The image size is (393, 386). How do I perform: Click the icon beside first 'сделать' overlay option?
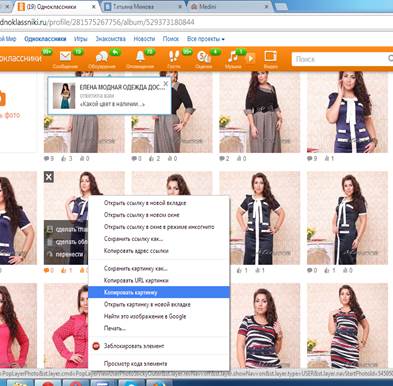(50, 229)
